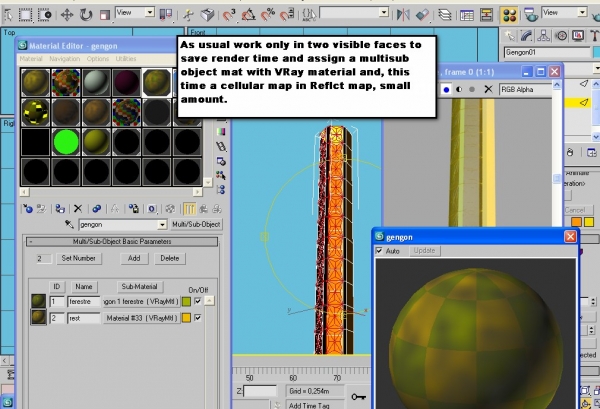Click the feresrte name input field
This screenshot has width=600, height=409.
tap(83, 301)
